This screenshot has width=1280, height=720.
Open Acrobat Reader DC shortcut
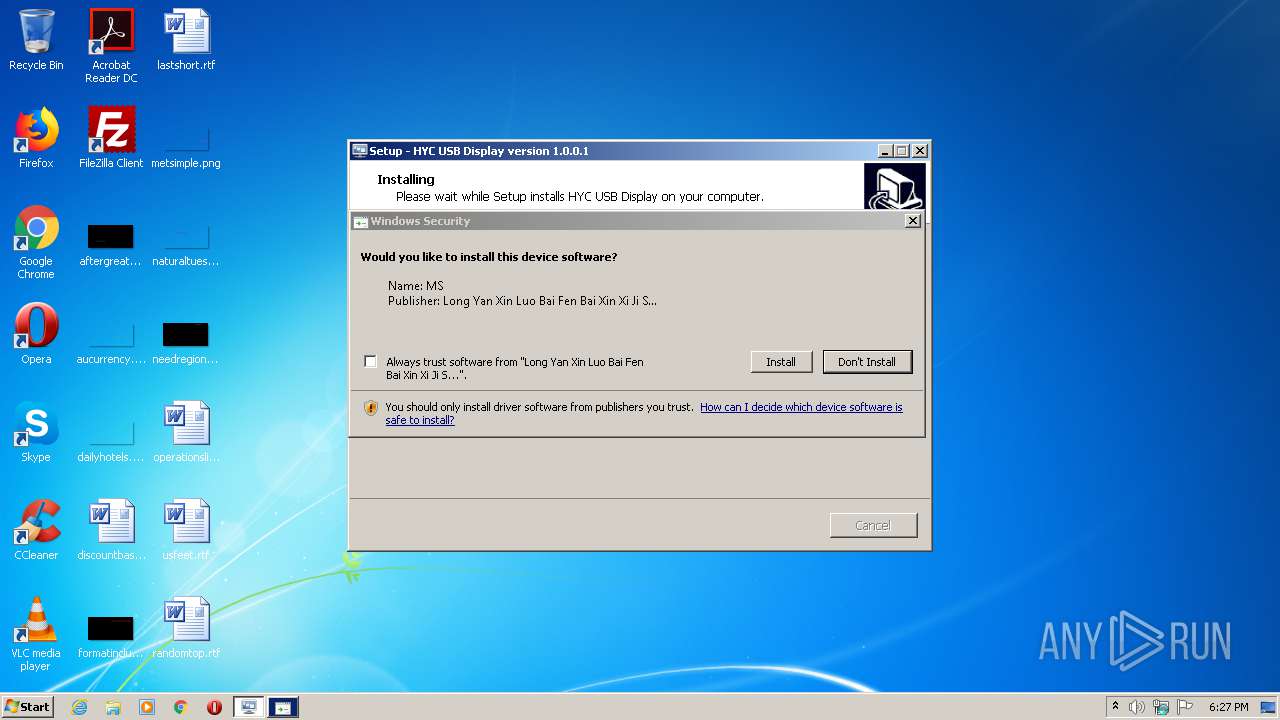coord(111,45)
